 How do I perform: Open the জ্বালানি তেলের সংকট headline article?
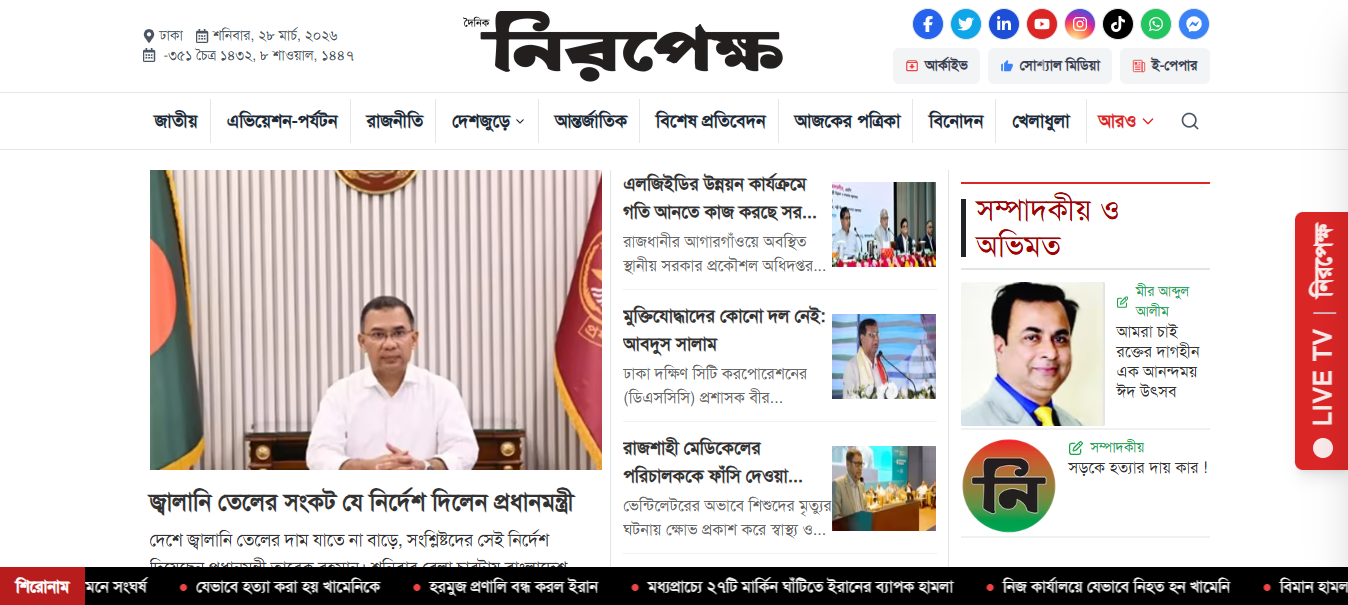[x=362, y=503]
